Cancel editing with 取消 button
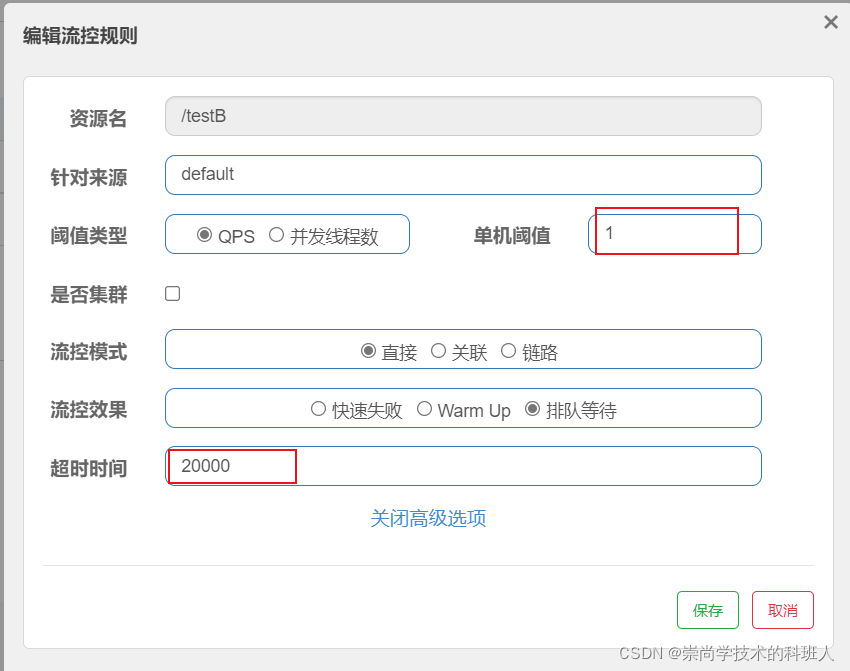The width and height of the screenshot is (850, 671). click(783, 610)
